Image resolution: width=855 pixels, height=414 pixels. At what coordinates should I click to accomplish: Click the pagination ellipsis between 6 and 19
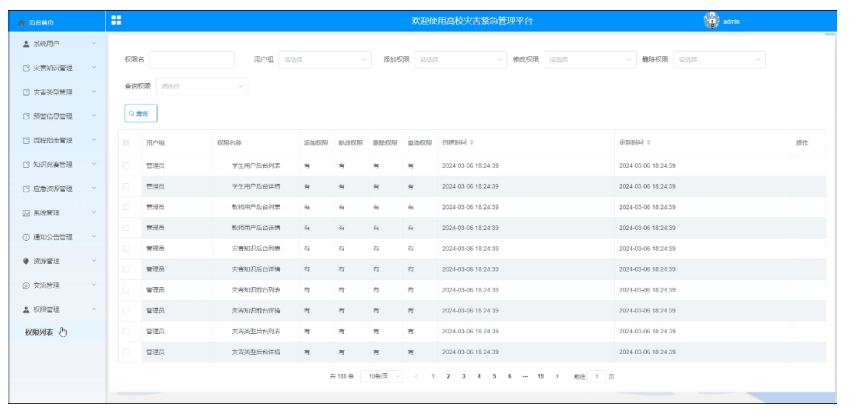click(525, 376)
